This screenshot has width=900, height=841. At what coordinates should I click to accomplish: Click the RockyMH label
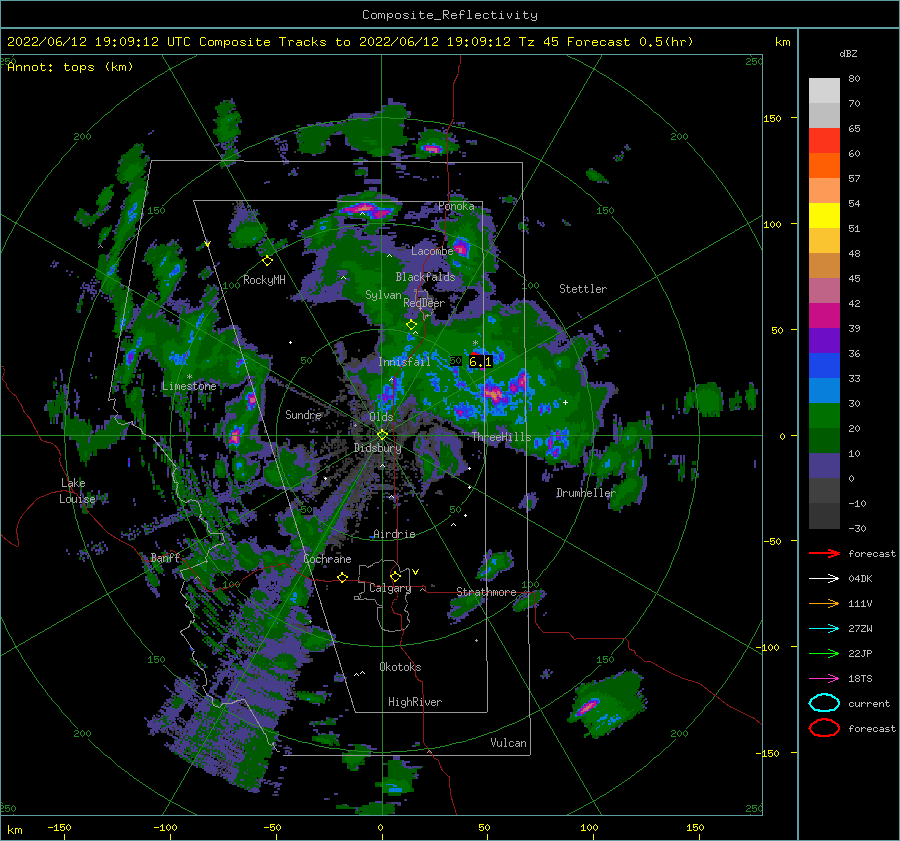(x=264, y=280)
